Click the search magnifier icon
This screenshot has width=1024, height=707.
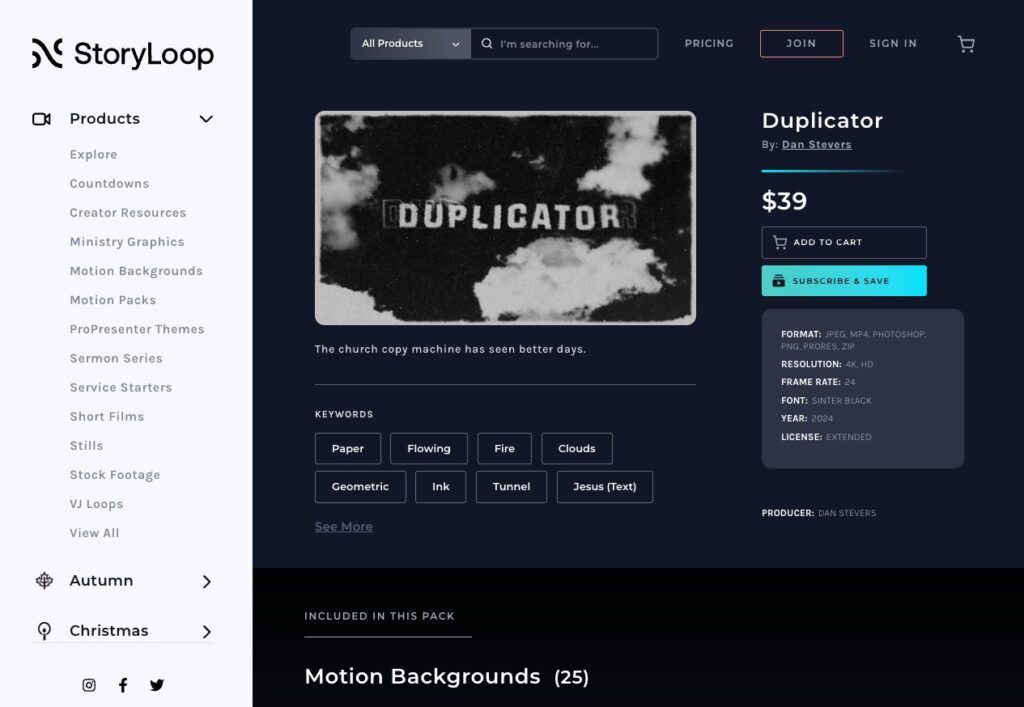487,44
